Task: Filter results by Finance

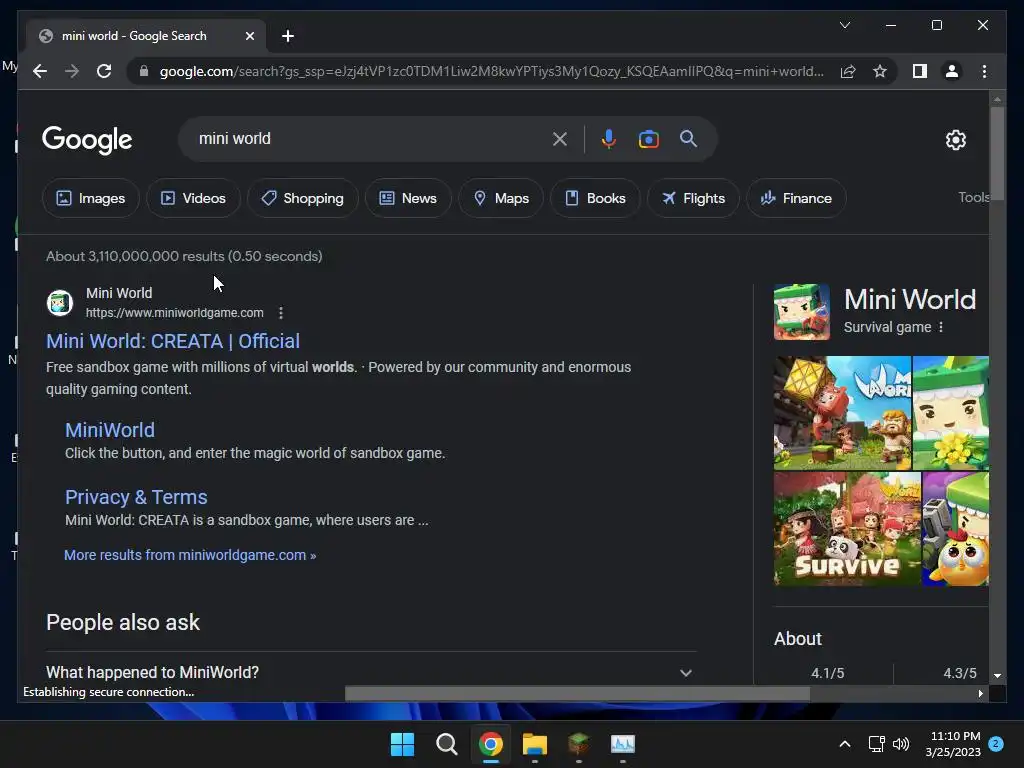Action: click(796, 198)
